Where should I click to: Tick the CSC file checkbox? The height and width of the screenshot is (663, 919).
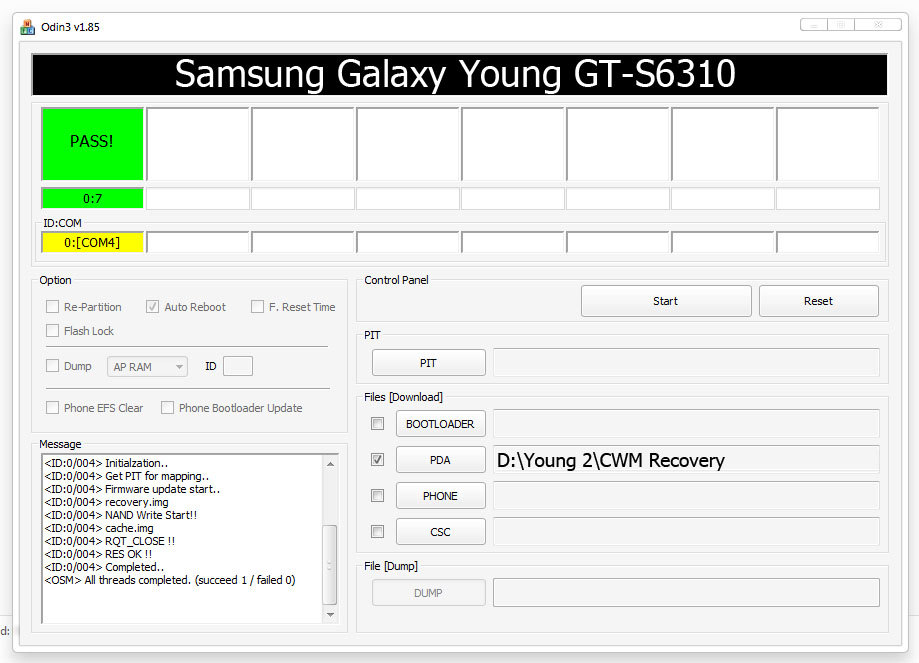coord(377,532)
